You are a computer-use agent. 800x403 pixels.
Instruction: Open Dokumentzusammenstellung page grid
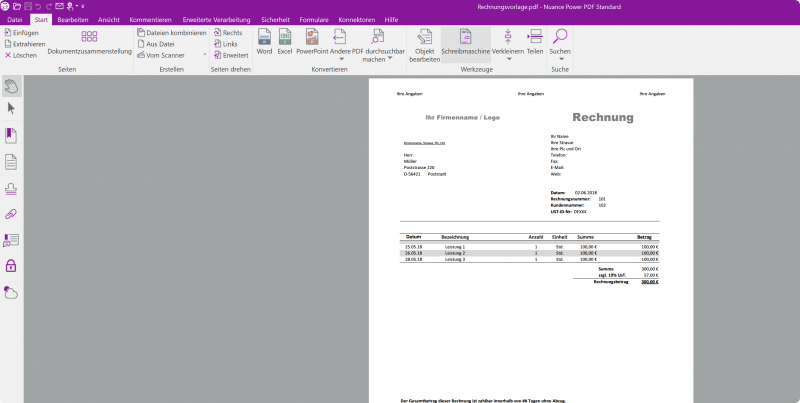tap(89, 43)
